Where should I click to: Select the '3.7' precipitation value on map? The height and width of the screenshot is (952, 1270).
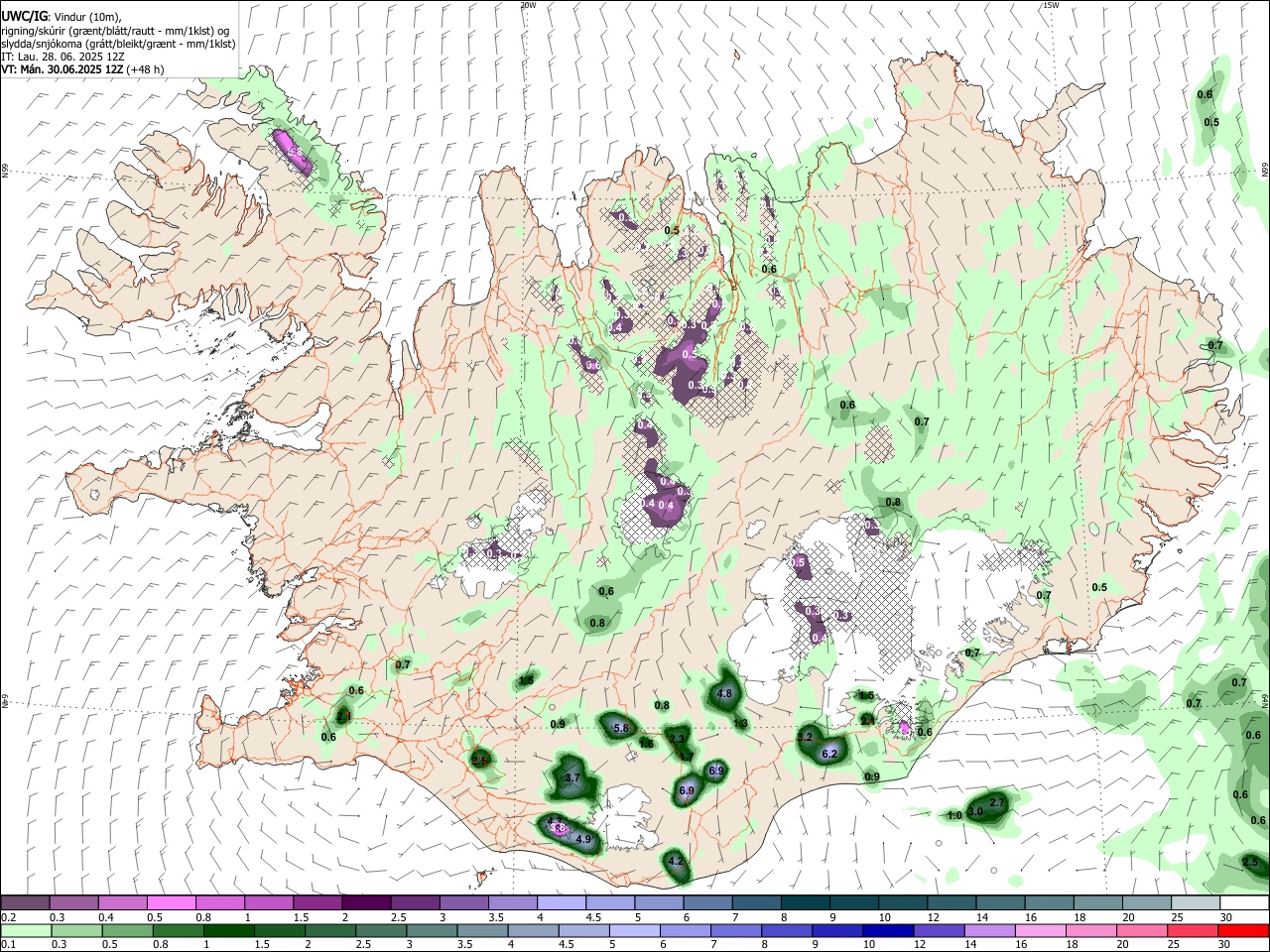pyautogui.click(x=572, y=777)
